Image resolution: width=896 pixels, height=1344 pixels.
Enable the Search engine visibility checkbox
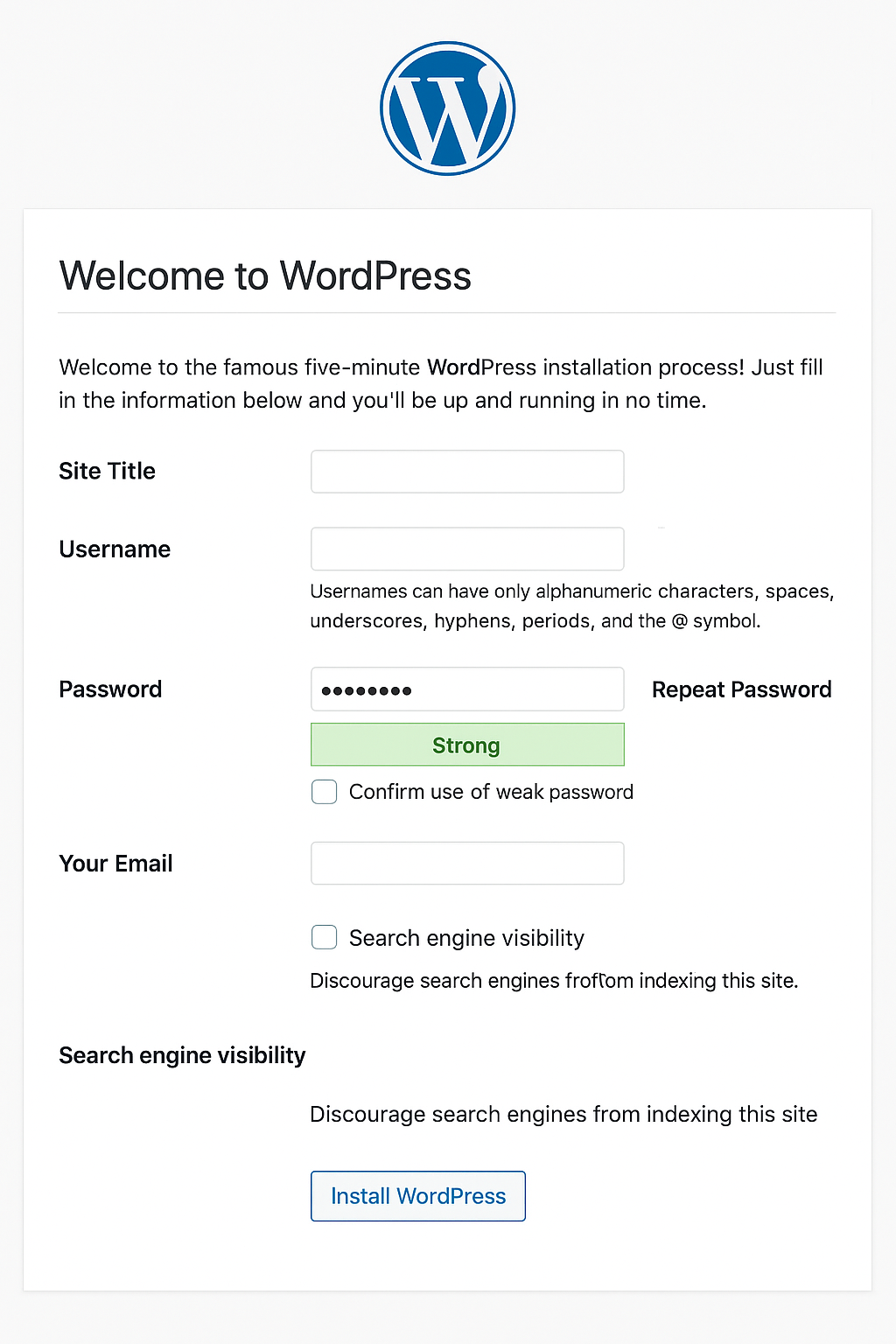click(325, 937)
